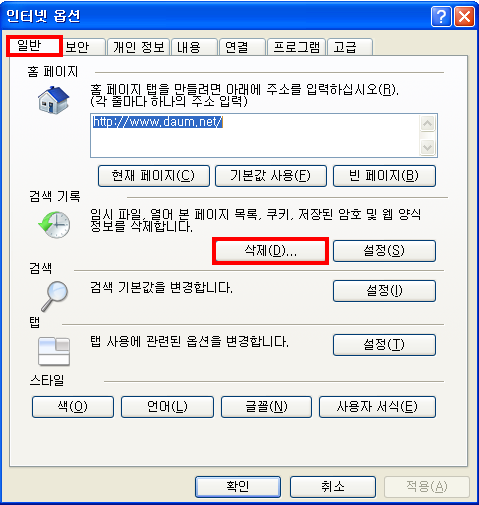Open the 개인 정보 tab
The width and height of the screenshot is (479, 505).
pyautogui.click(x=138, y=47)
